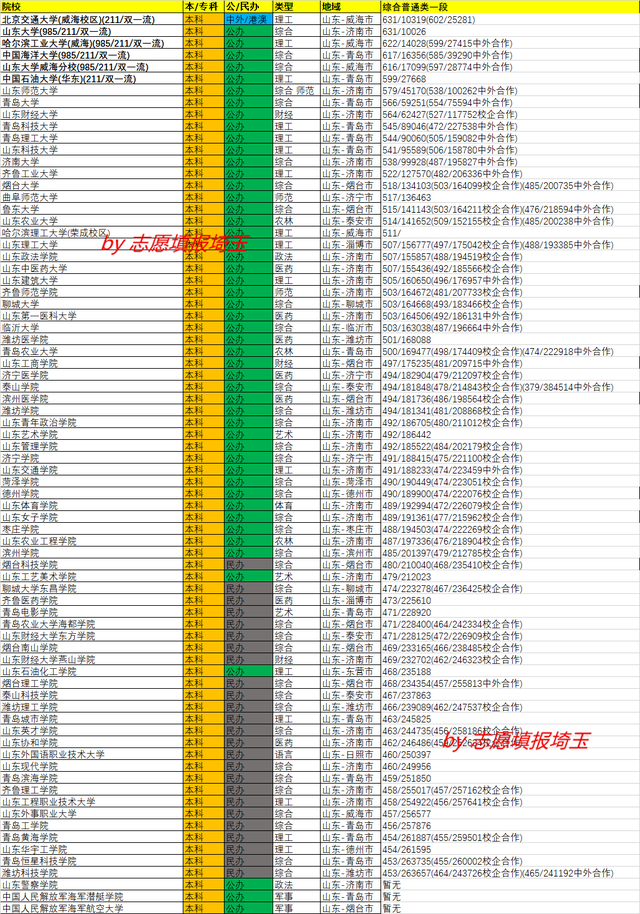Click the 滨州学院 school cell
This screenshot has height=914, width=640.
pyautogui.click(x=92, y=553)
